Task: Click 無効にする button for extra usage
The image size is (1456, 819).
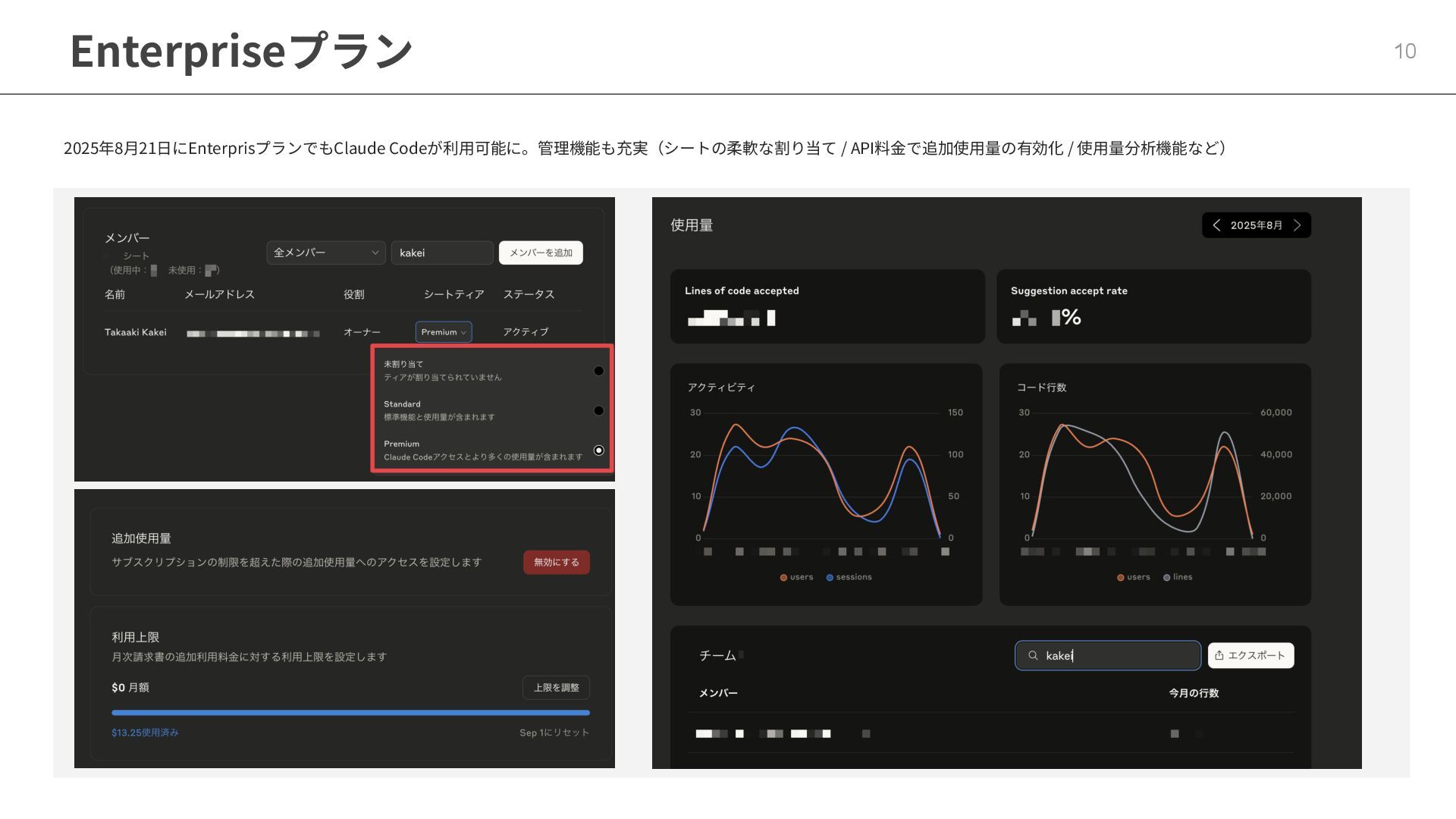Action: click(557, 562)
